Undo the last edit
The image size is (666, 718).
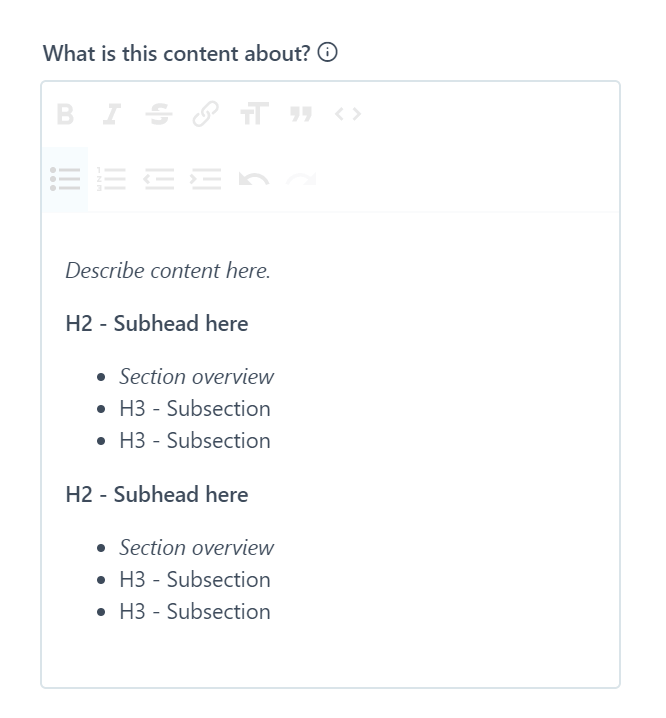point(254,179)
